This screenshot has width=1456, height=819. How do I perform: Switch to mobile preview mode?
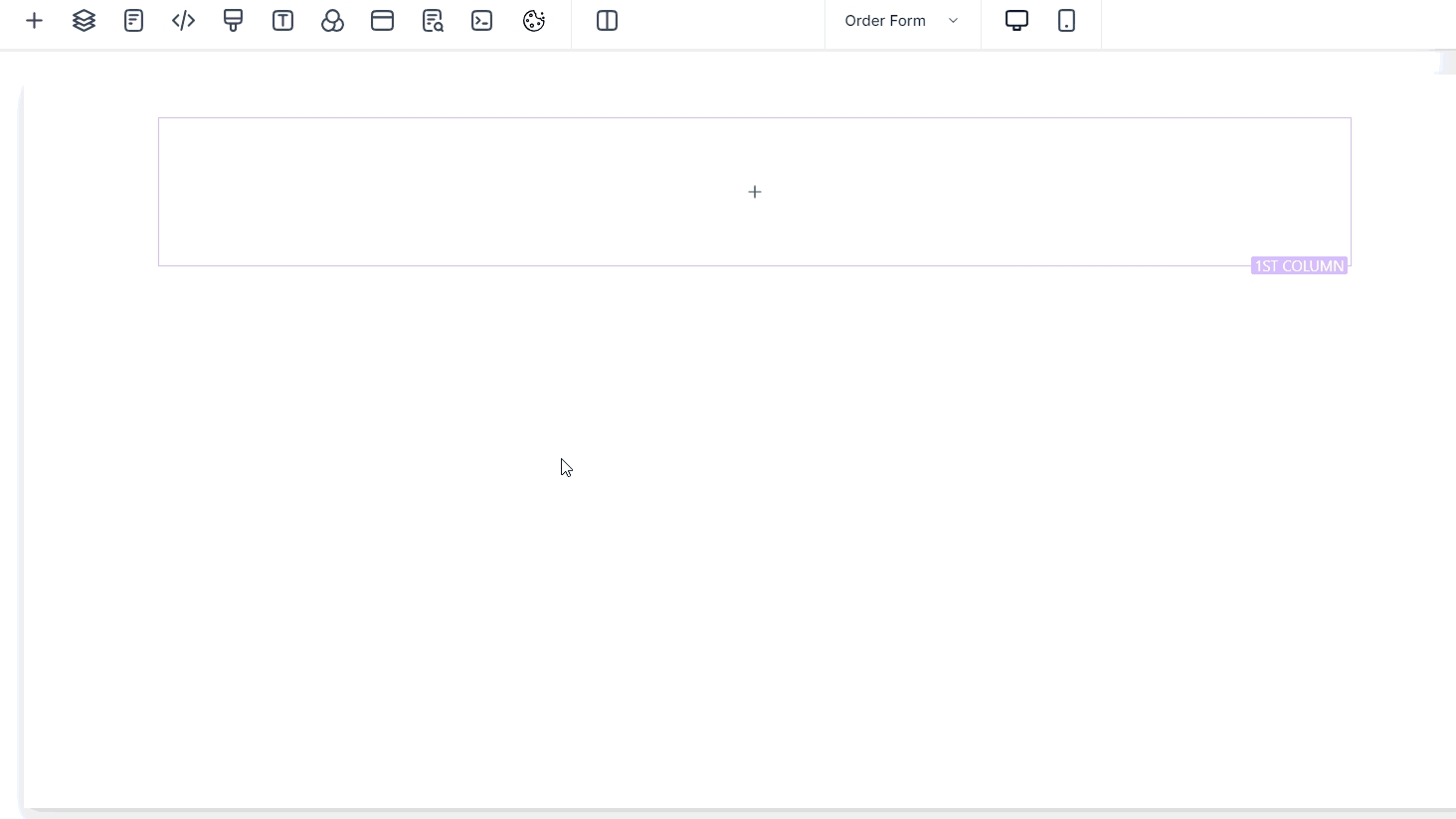click(x=1066, y=21)
